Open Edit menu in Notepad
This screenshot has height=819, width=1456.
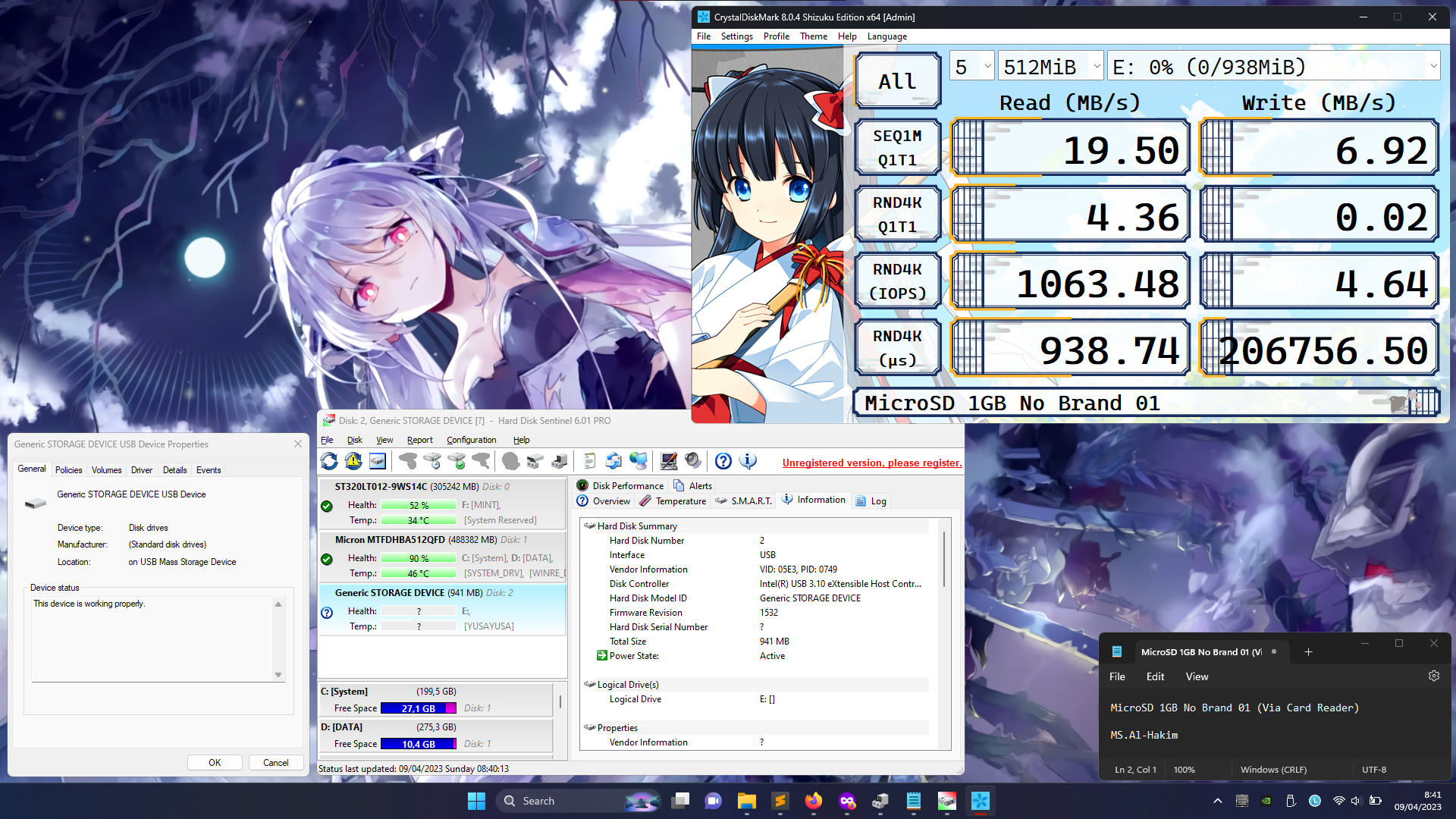coord(1155,676)
